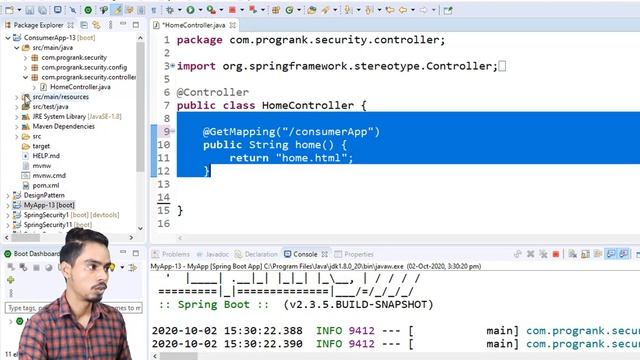Click the Package Explorer vertical scrollbar
This screenshot has width=640, height=360.
pos(140,107)
